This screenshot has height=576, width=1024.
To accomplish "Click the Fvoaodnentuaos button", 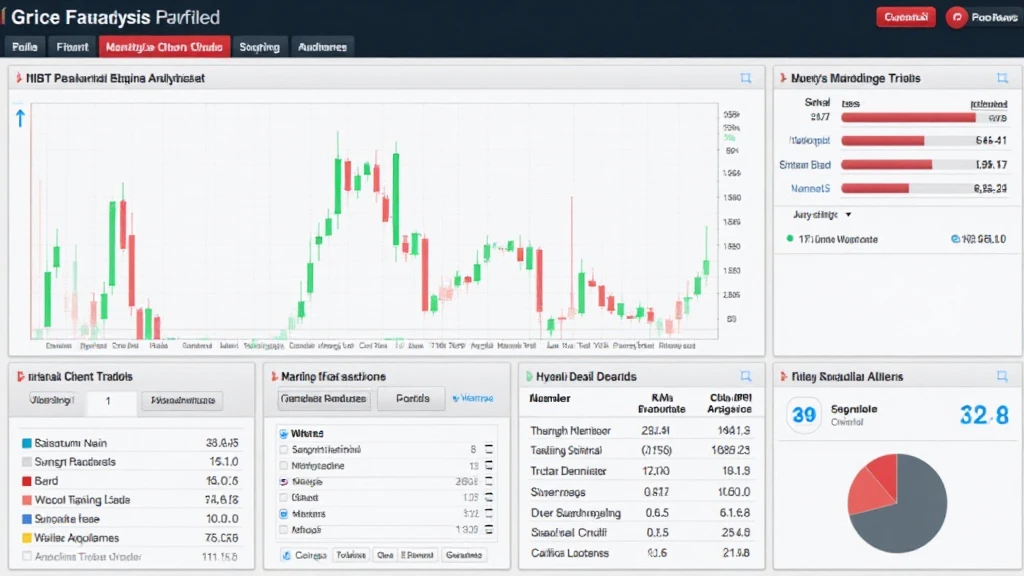I will (x=183, y=400).
